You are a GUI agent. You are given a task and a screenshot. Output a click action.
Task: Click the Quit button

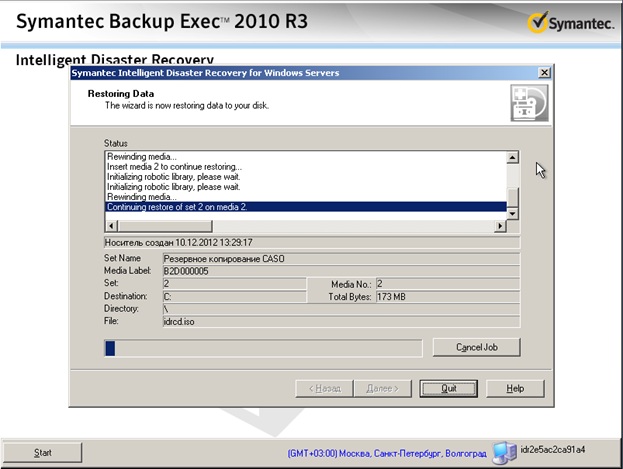[449, 388]
